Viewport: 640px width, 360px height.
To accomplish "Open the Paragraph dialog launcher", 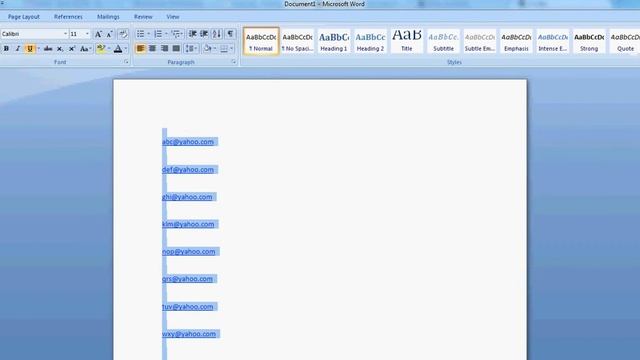I will (x=234, y=62).
